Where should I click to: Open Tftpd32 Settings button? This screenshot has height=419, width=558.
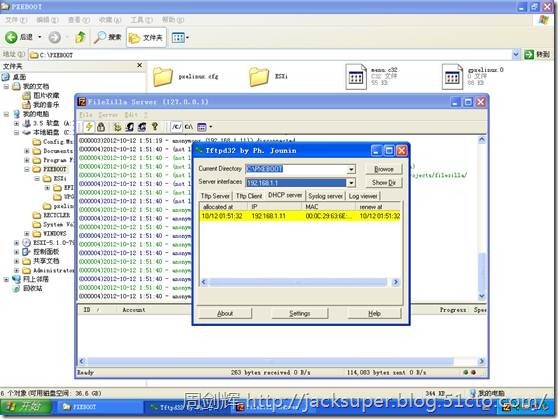coord(300,313)
